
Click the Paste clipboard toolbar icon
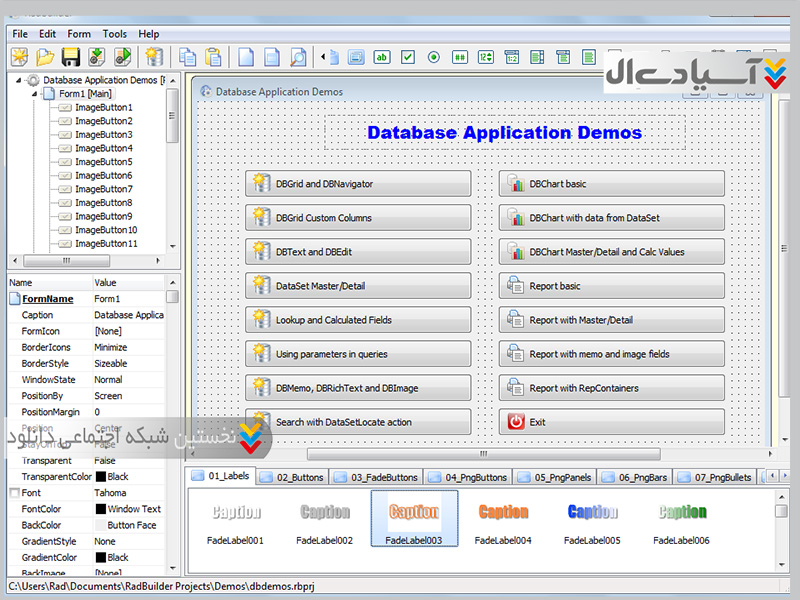click(214, 57)
